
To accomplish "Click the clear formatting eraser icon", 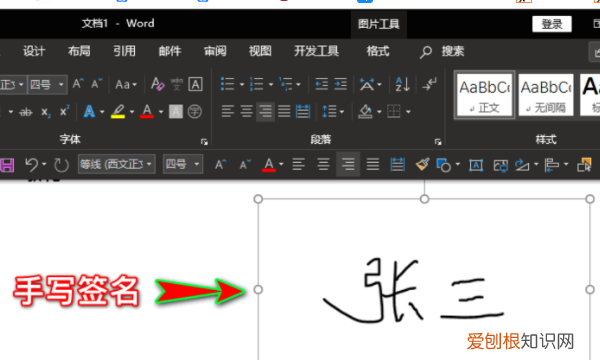I will point(157,84).
